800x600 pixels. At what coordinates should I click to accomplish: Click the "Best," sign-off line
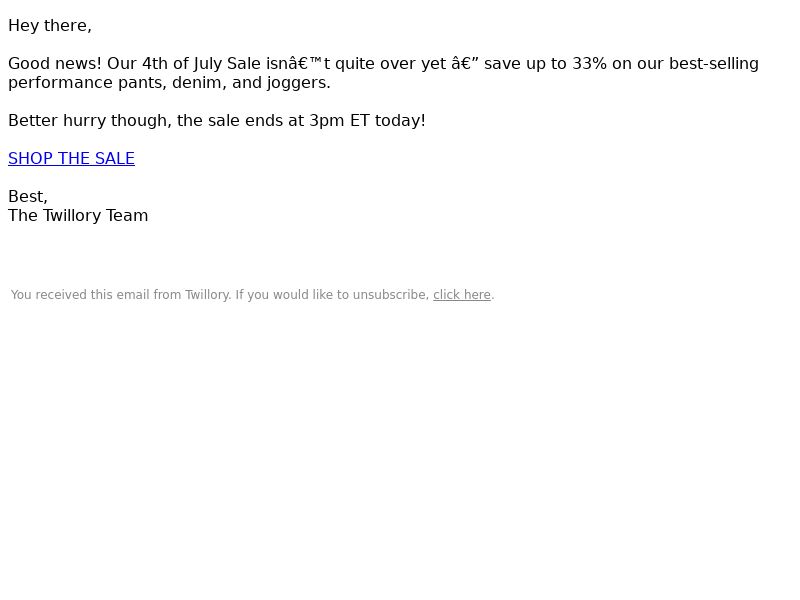(x=28, y=196)
